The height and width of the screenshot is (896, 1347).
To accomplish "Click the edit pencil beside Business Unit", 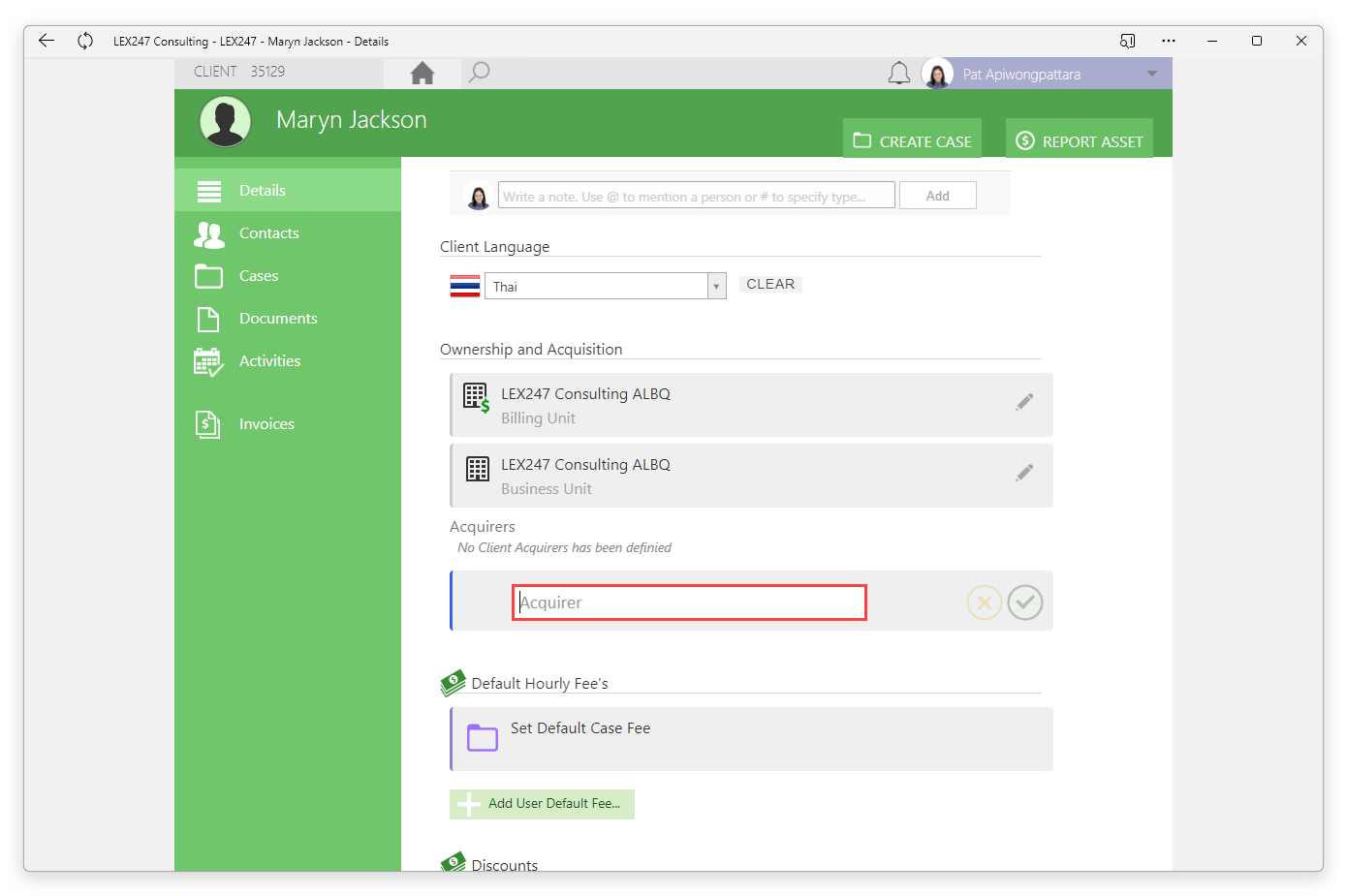I will click(1024, 472).
